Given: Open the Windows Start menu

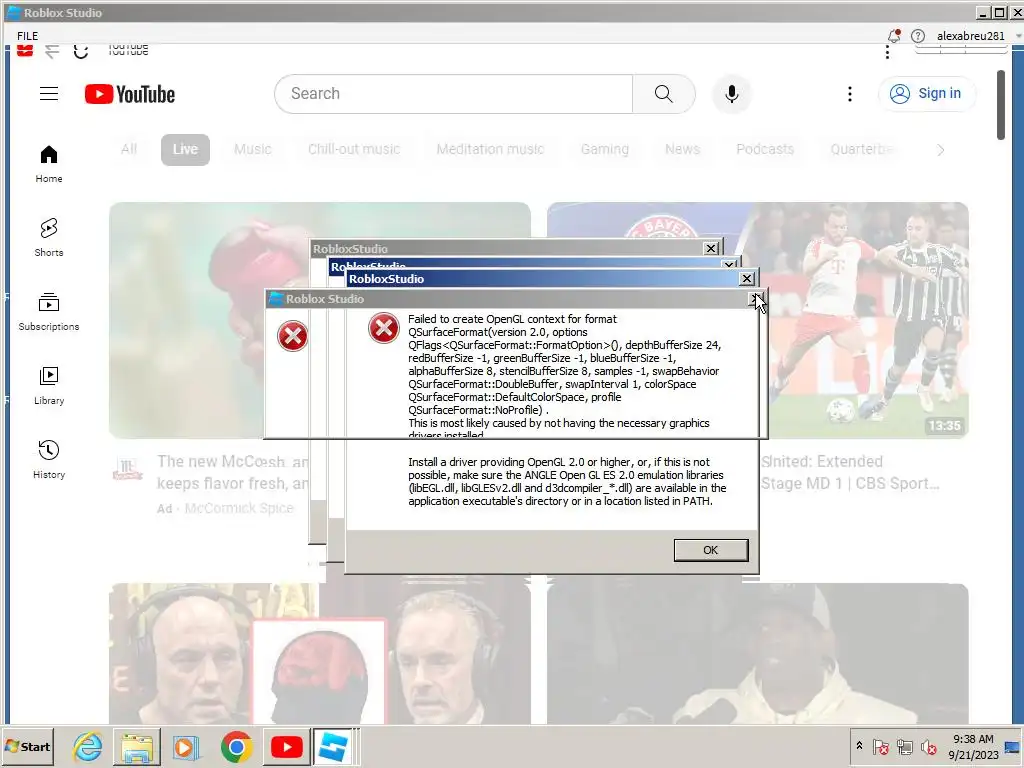Looking at the screenshot, I should pyautogui.click(x=27, y=746).
